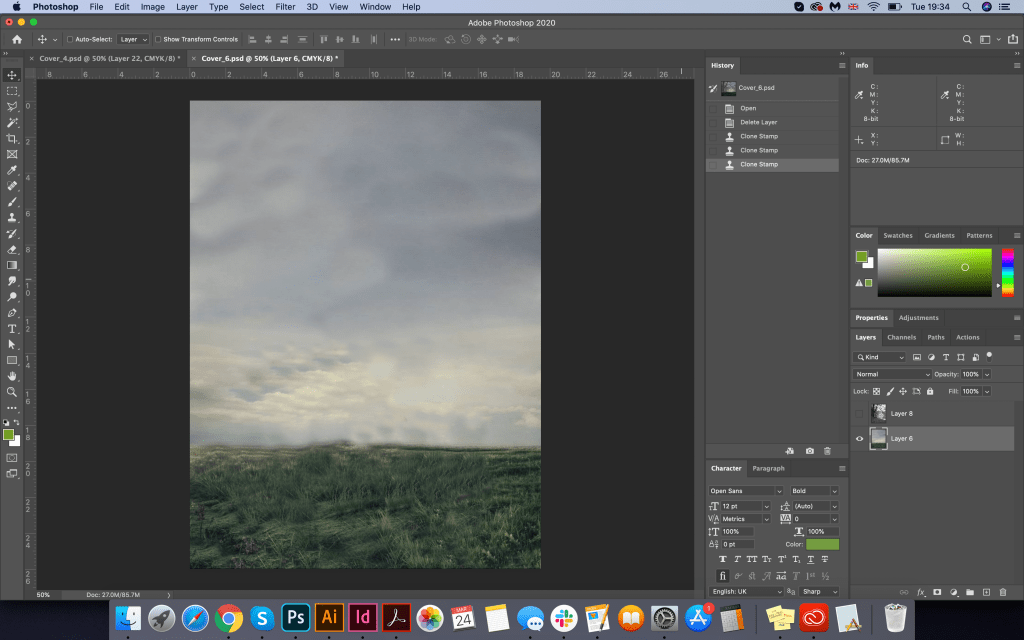The image size is (1024, 640).
Task: Activate the Hand tool
Action: coord(12,376)
